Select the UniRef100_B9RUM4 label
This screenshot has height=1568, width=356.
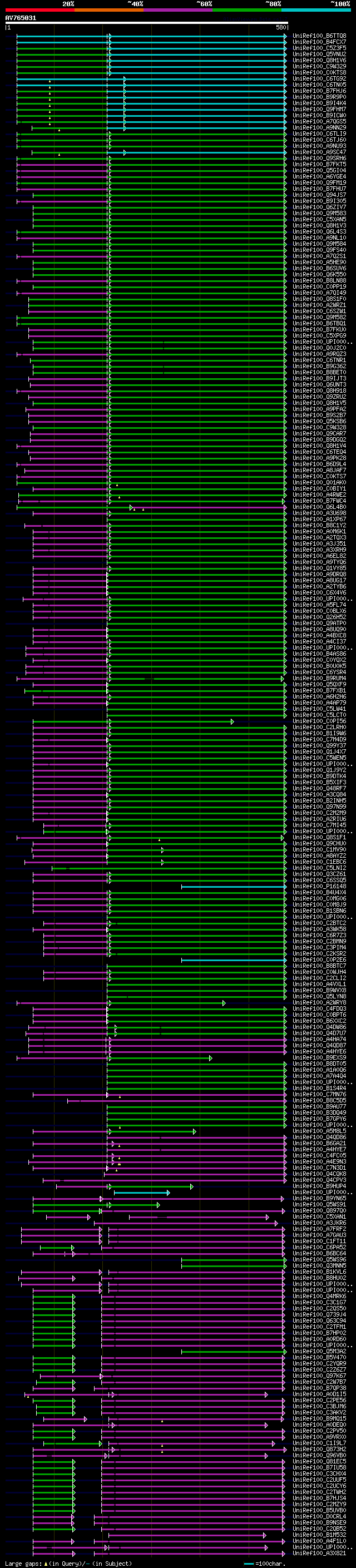pos(319,678)
